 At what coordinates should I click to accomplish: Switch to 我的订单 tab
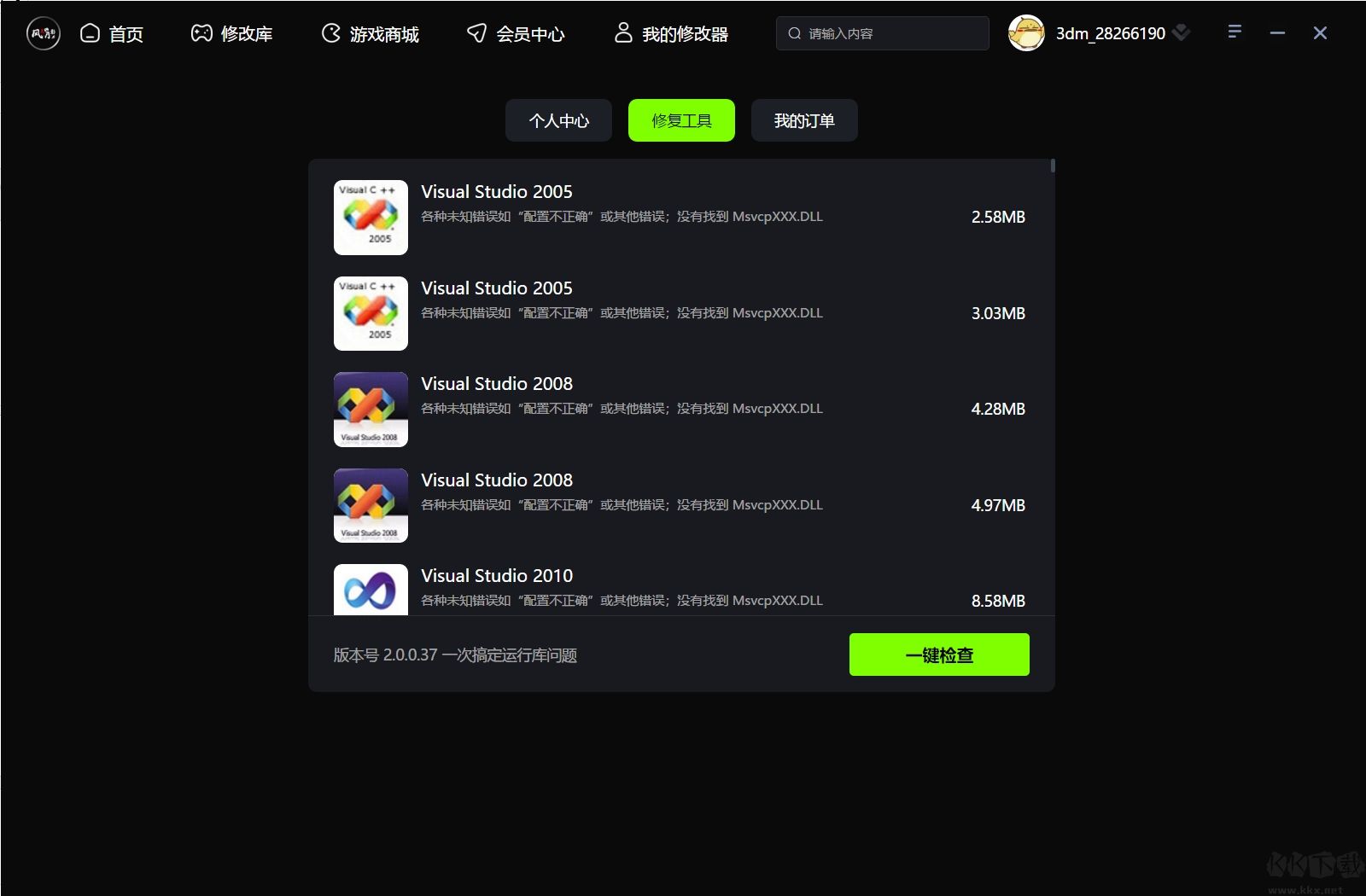804,120
